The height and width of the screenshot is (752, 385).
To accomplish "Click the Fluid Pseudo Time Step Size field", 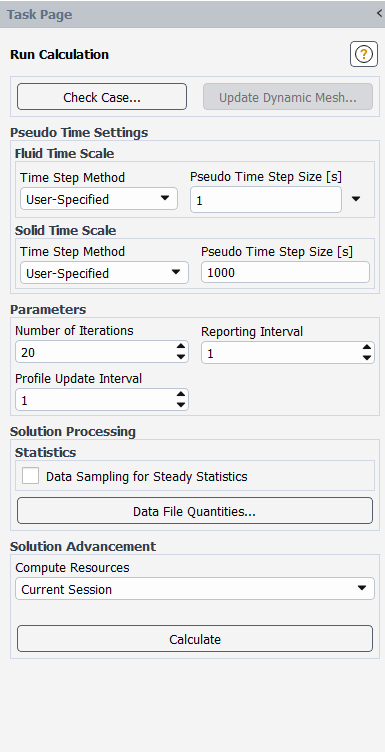I will click(266, 200).
